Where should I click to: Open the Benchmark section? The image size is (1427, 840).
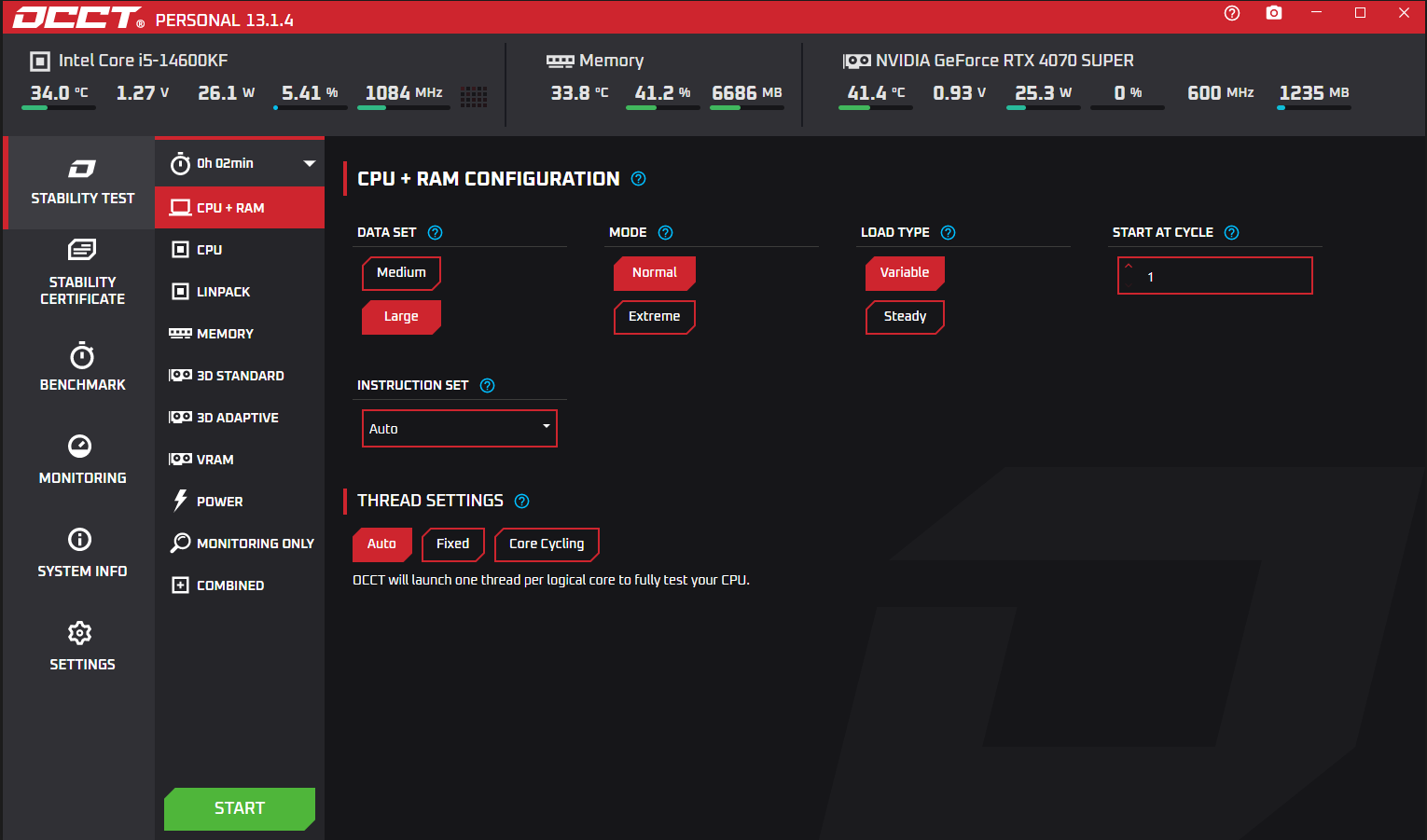pos(82,367)
